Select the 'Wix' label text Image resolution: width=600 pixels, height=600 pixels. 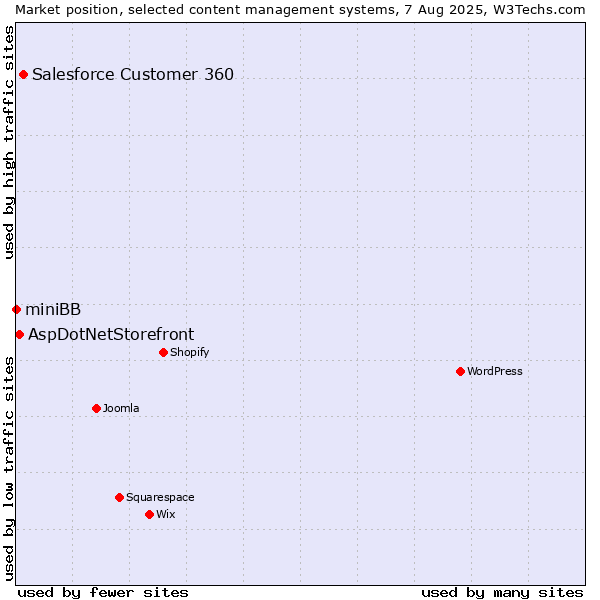166,514
